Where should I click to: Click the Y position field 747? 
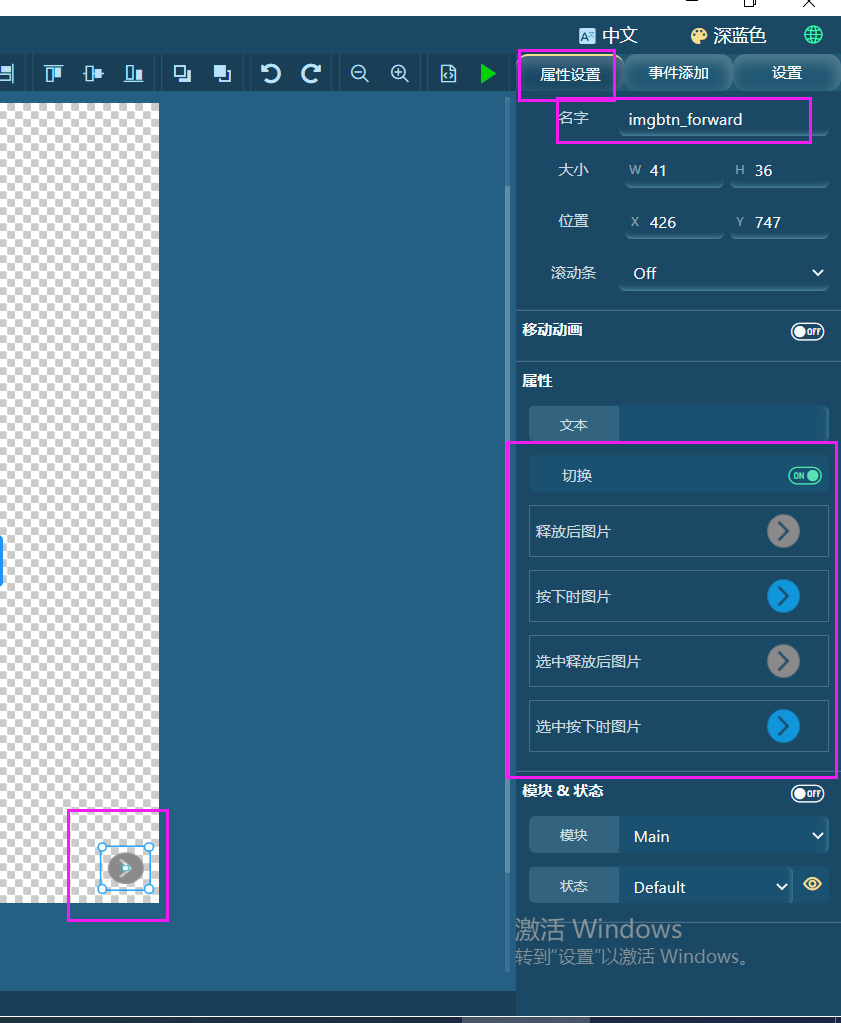(779, 222)
